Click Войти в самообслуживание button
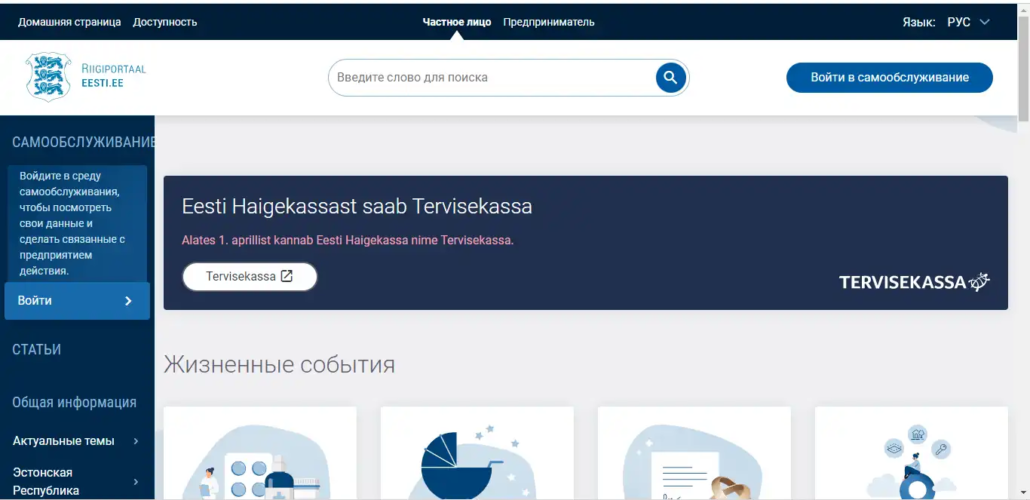The height and width of the screenshot is (500, 1030). point(889,78)
